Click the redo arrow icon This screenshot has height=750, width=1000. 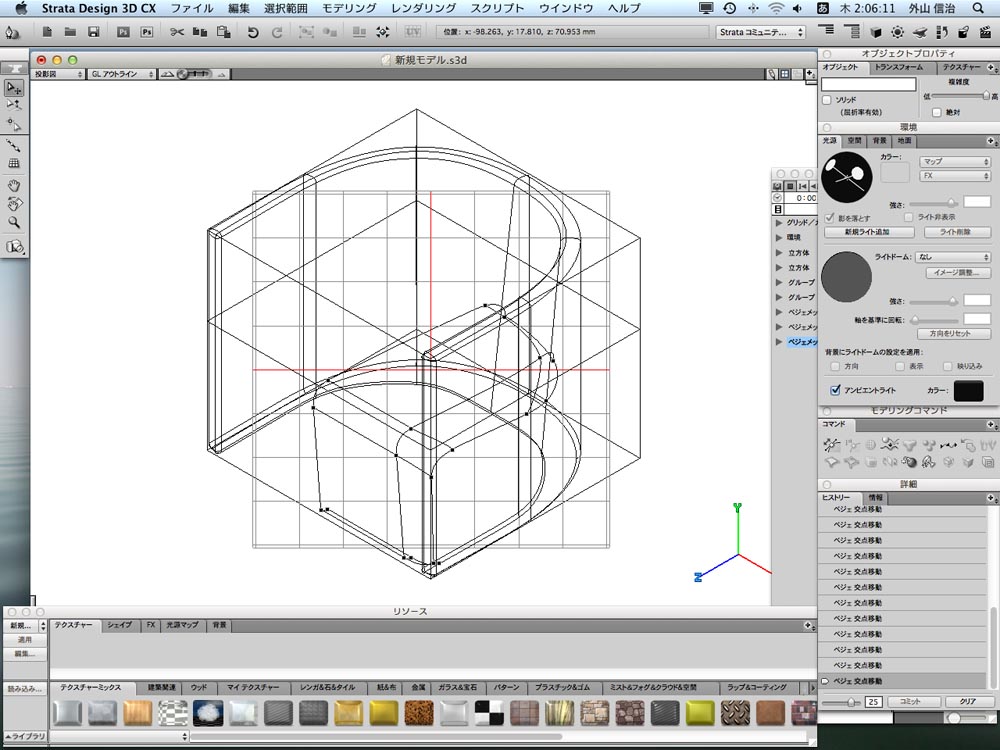click(x=277, y=32)
